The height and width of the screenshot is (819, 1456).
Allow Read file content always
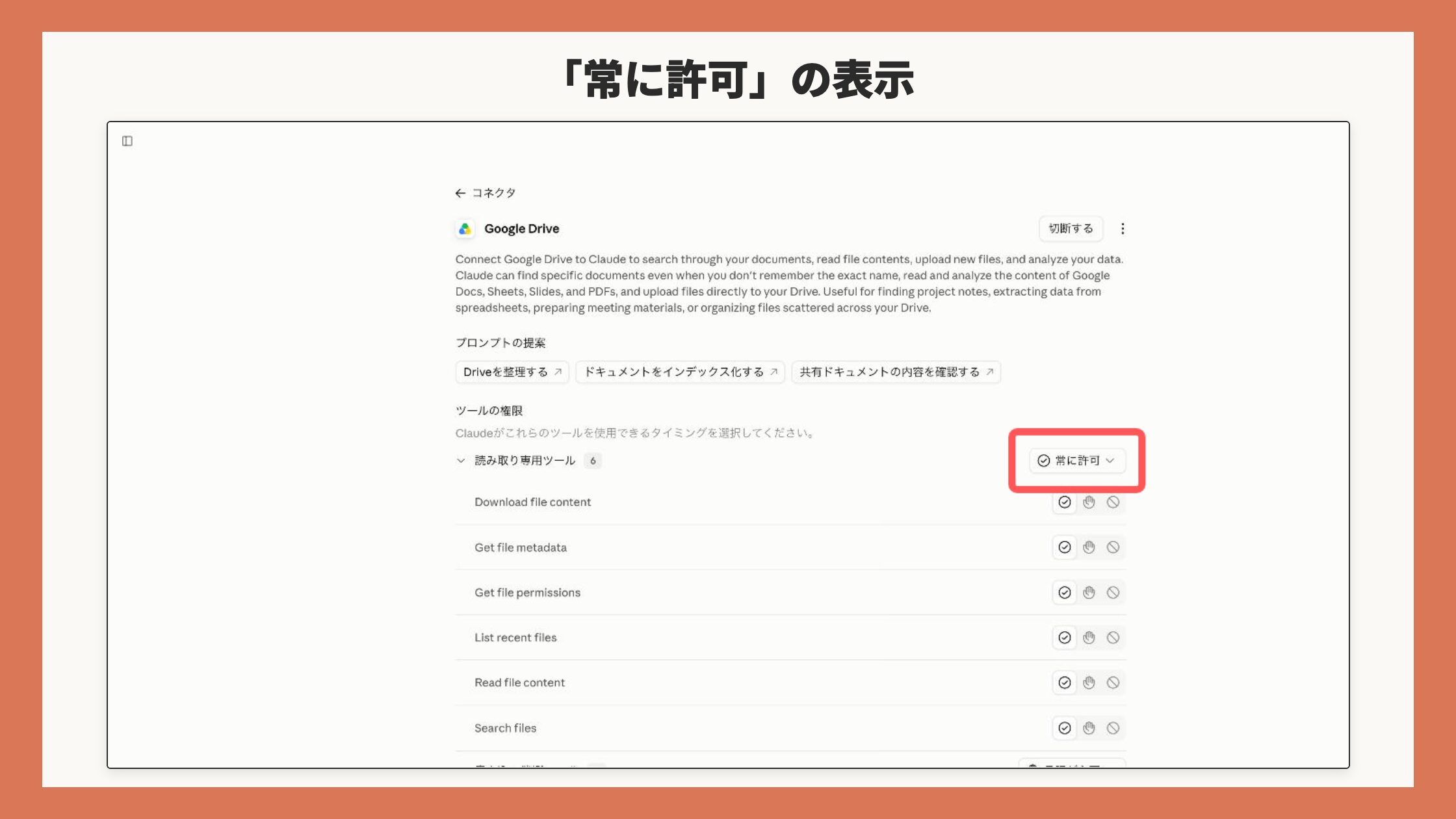tap(1065, 682)
